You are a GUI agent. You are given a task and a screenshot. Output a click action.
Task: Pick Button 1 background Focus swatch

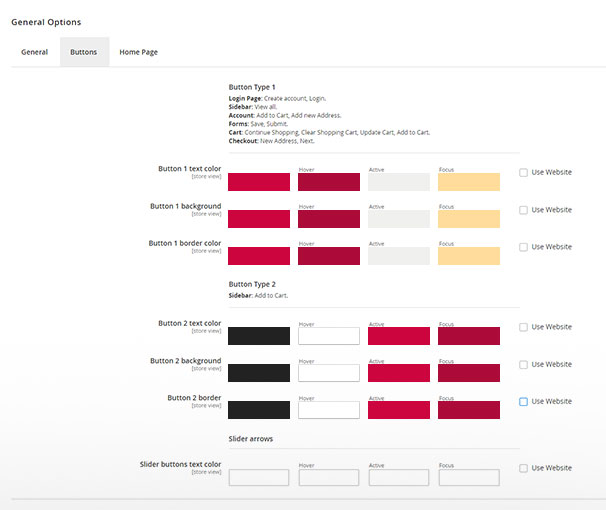(469, 219)
